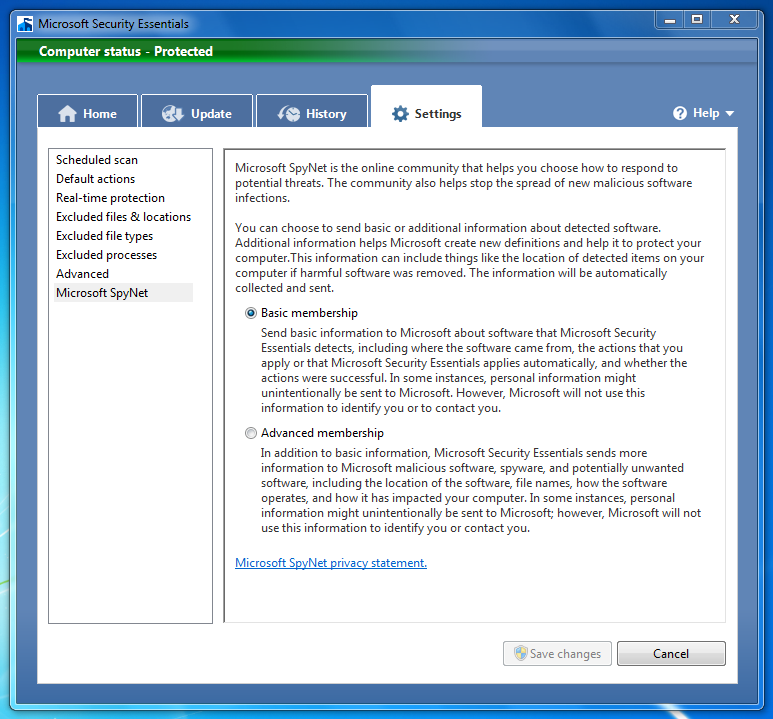Select Real-time protection in the sidebar
Image resolution: width=773 pixels, height=719 pixels.
110,198
